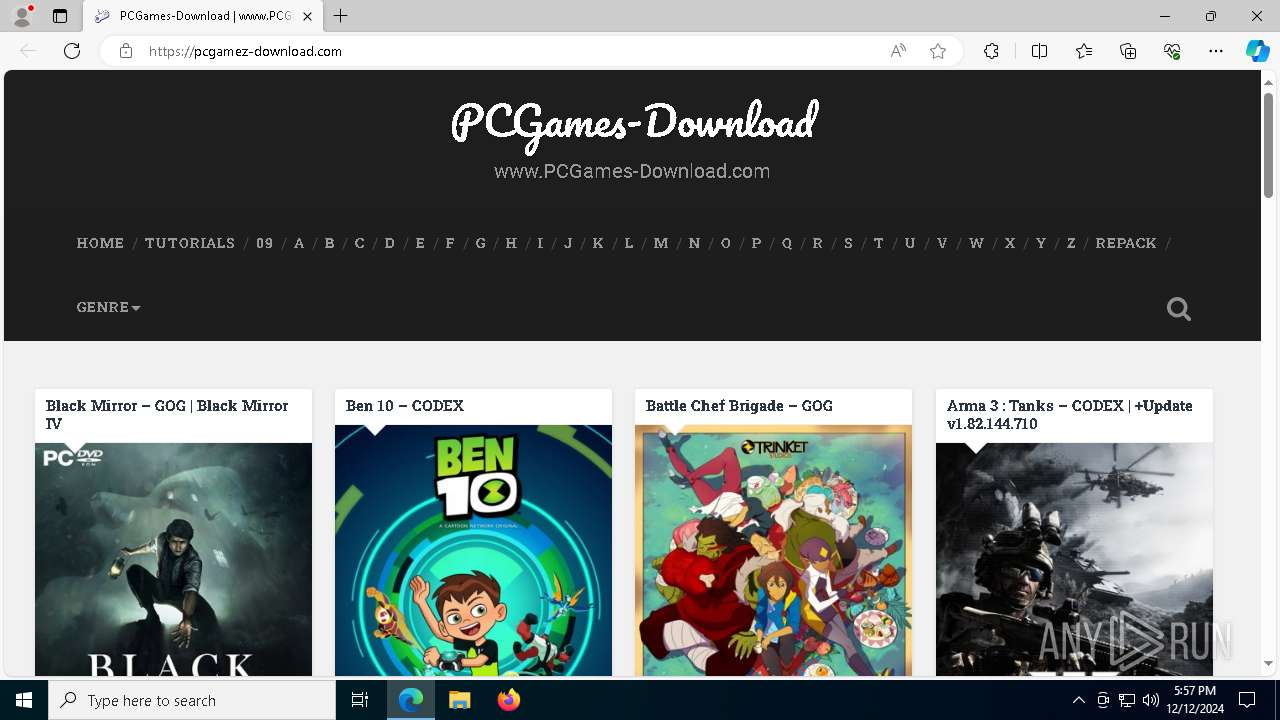Open the tab actions menu icon
The width and height of the screenshot is (1280, 720).
(x=60, y=16)
